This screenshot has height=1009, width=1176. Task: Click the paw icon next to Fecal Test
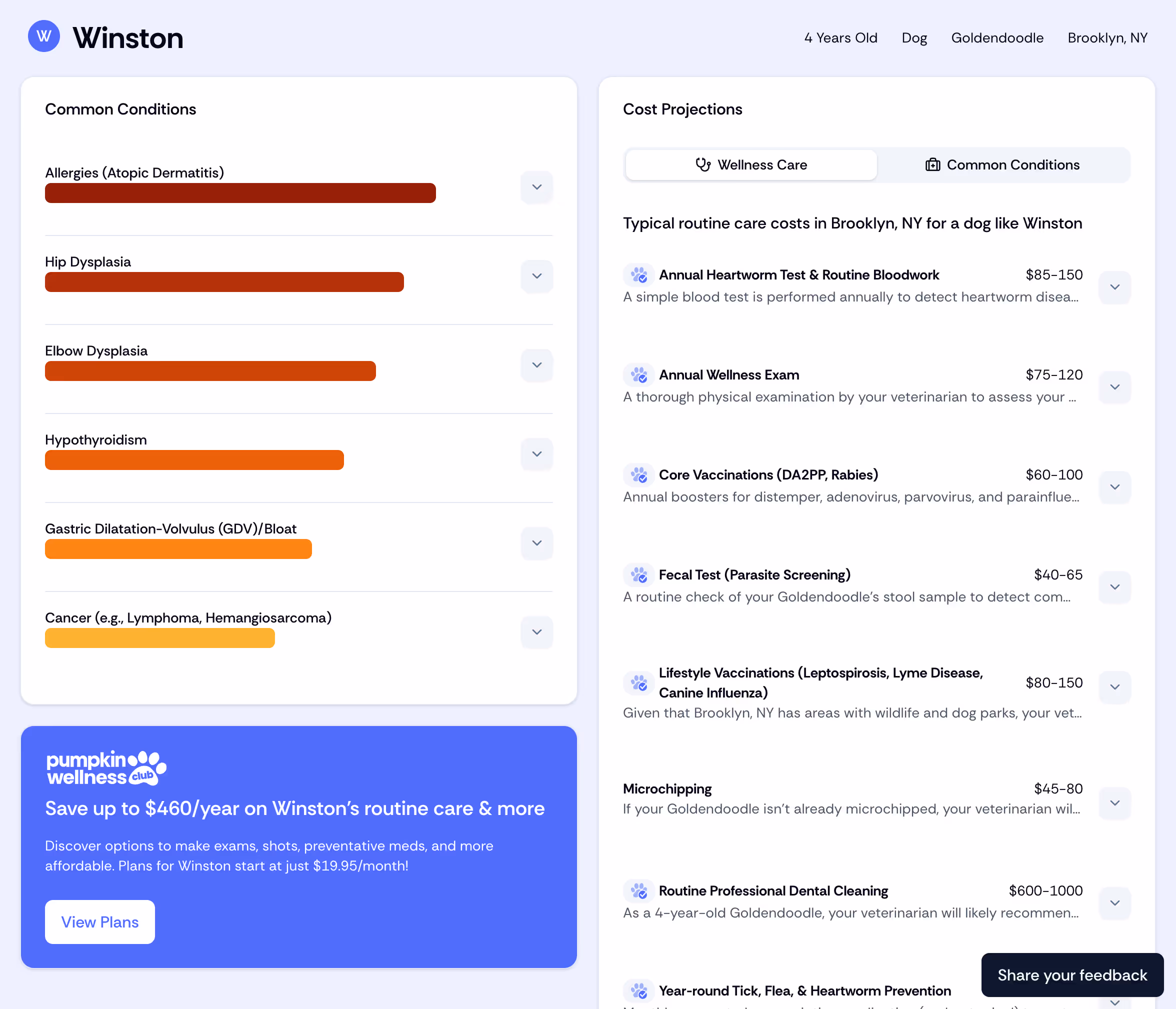(x=639, y=575)
